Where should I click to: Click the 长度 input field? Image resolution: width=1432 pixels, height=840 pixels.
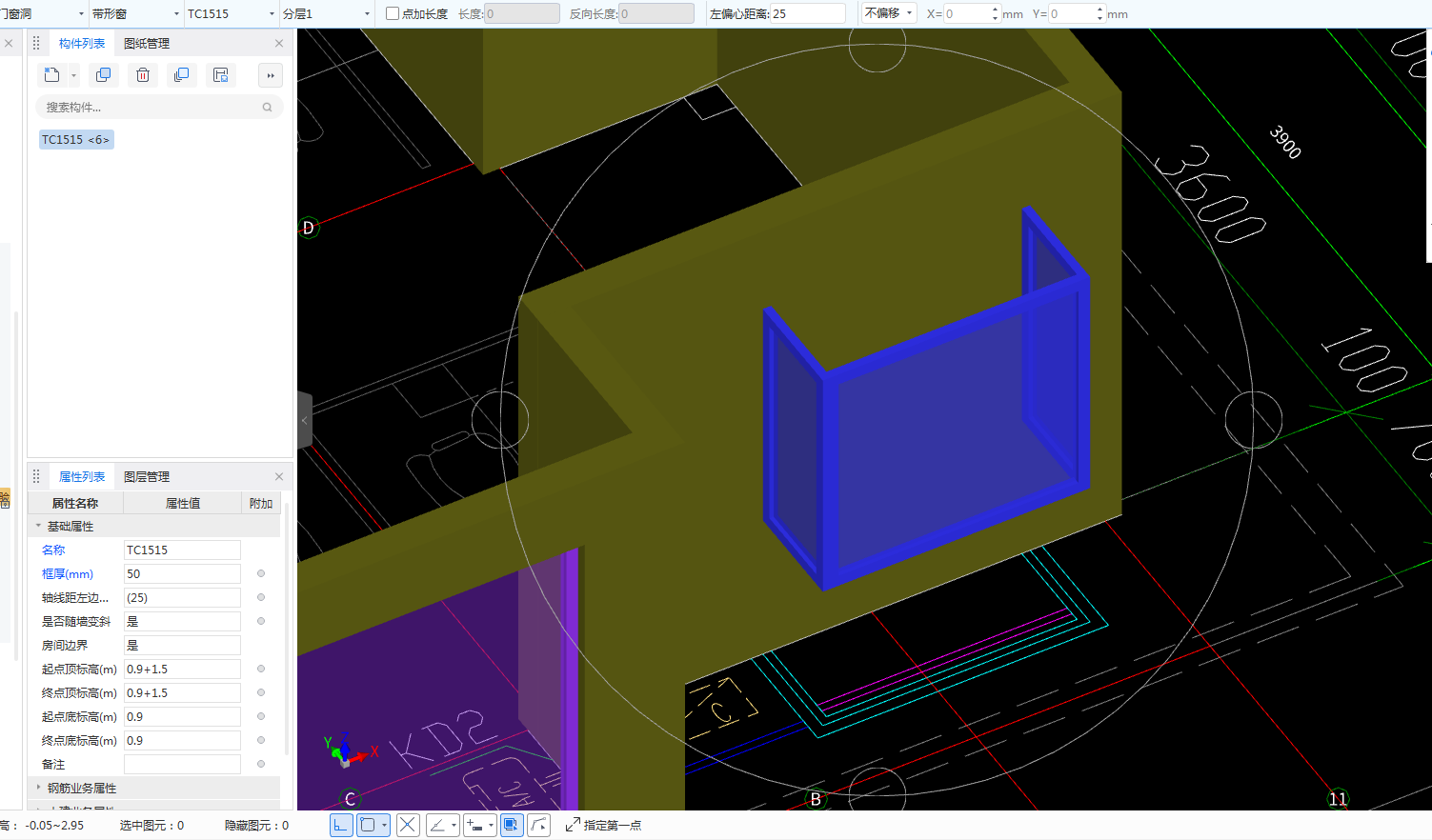[x=522, y=14]
